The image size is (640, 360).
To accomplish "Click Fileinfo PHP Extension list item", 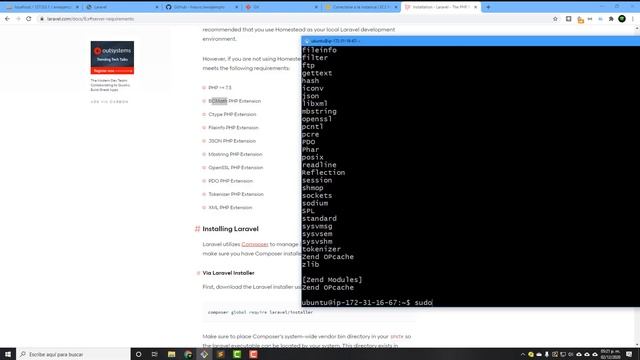I will [233, 128].
